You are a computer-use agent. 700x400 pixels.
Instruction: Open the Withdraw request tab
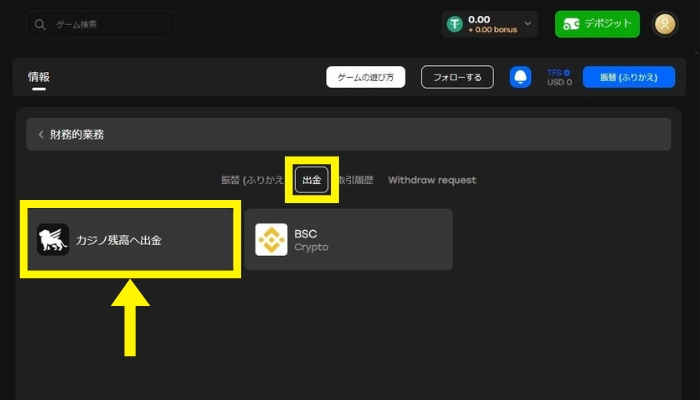click(x=432, y=180)
